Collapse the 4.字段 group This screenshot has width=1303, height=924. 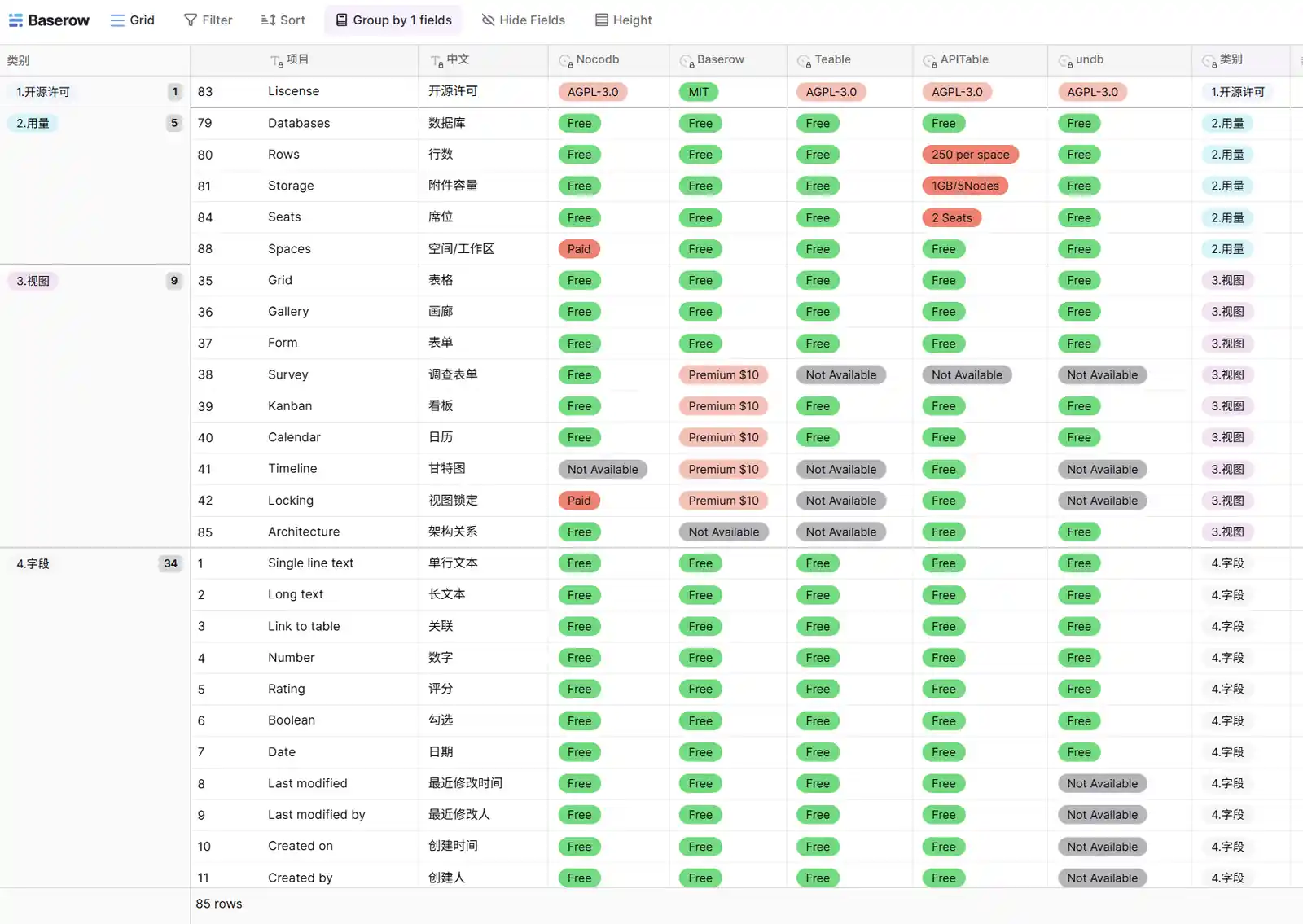coord(33,563)
